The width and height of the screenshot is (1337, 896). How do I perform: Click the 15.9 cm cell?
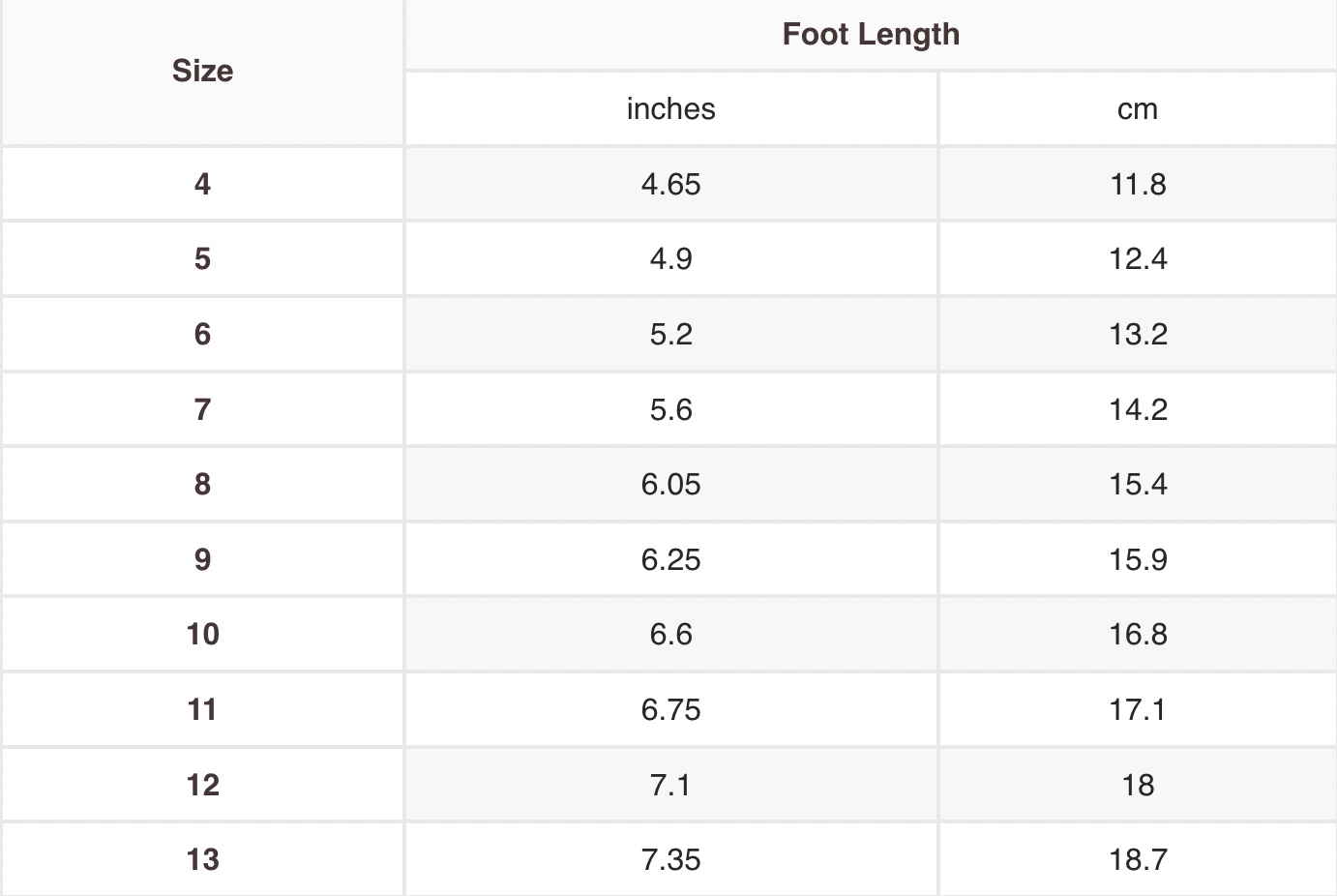pos(1138,559)
